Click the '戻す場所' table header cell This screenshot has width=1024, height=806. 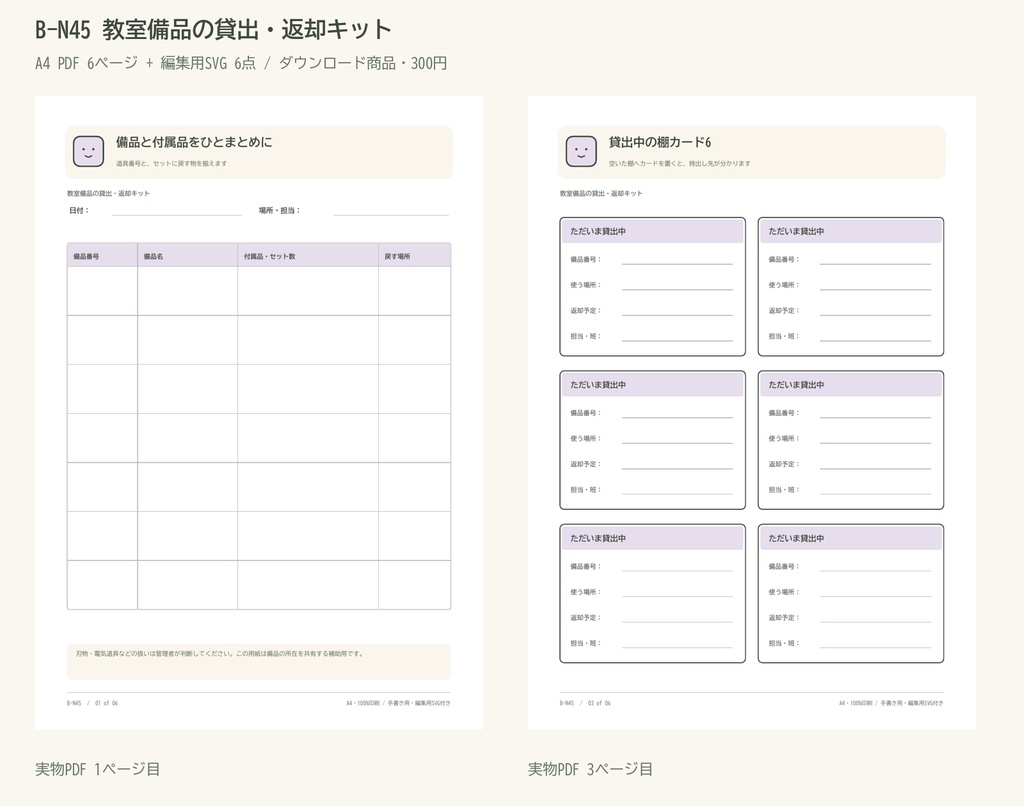coord(415,255)
